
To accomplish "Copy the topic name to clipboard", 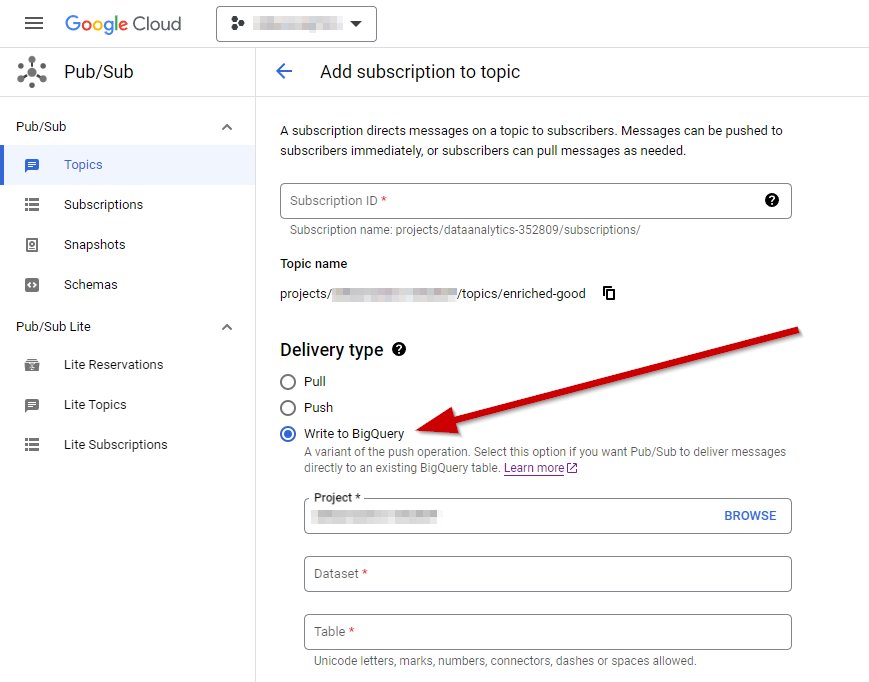I will pyautogui.click(x=609, y=293).
